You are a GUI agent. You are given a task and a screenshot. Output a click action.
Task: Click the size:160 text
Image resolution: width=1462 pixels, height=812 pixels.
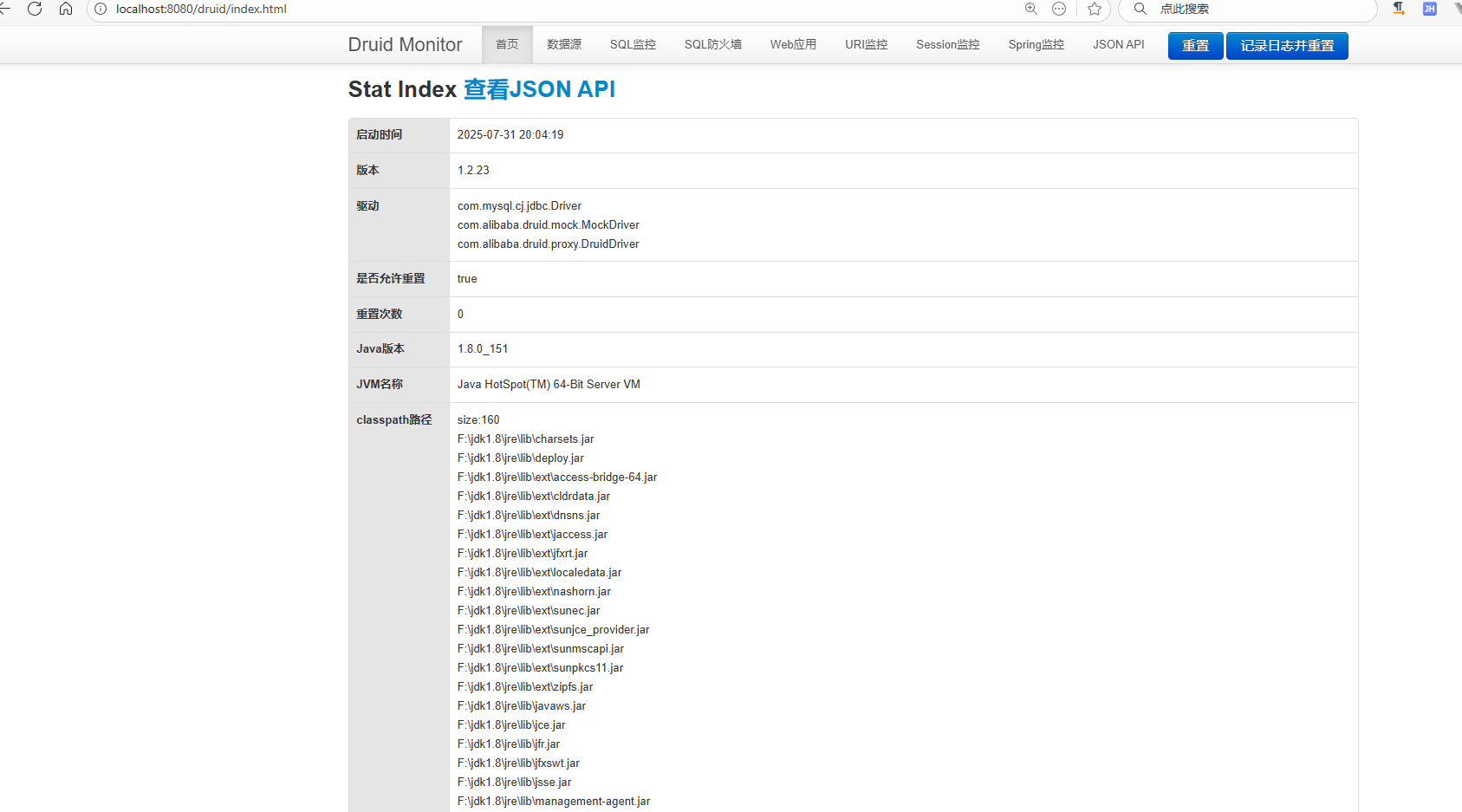478,419
